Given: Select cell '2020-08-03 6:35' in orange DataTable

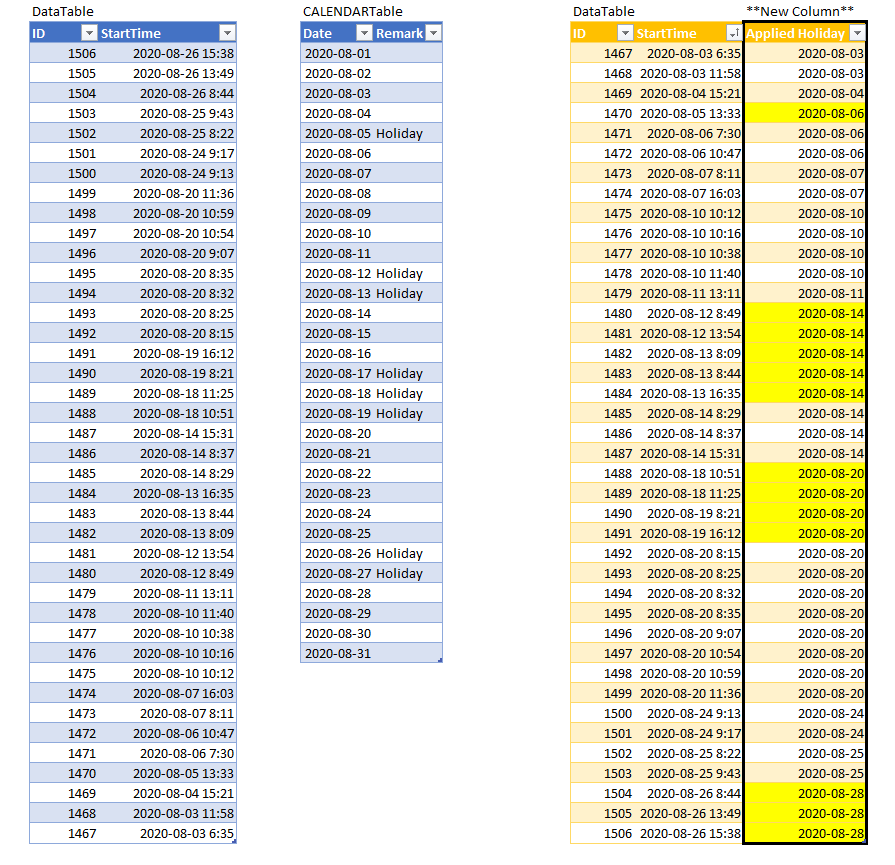Looking at the screenshot, I should pos(688,54).
